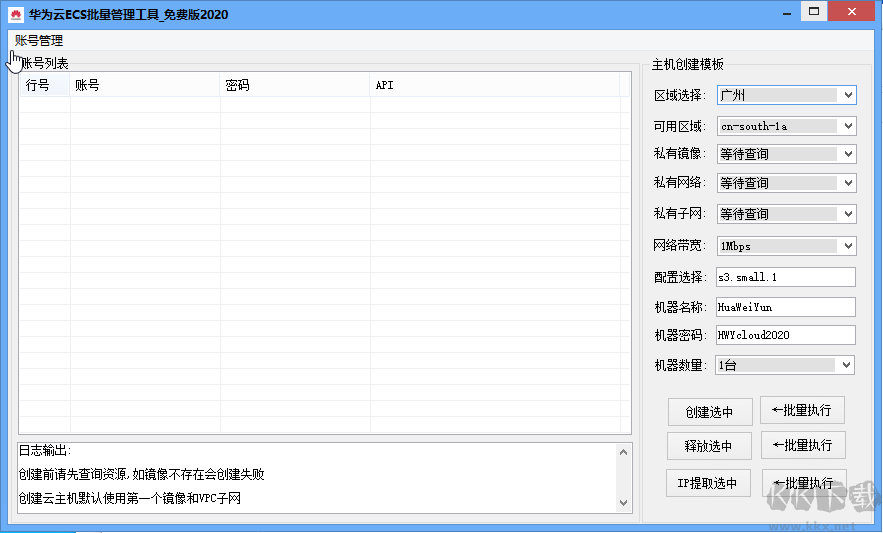Click 批量执行 button next to 释放选中

tap(804, 445)
